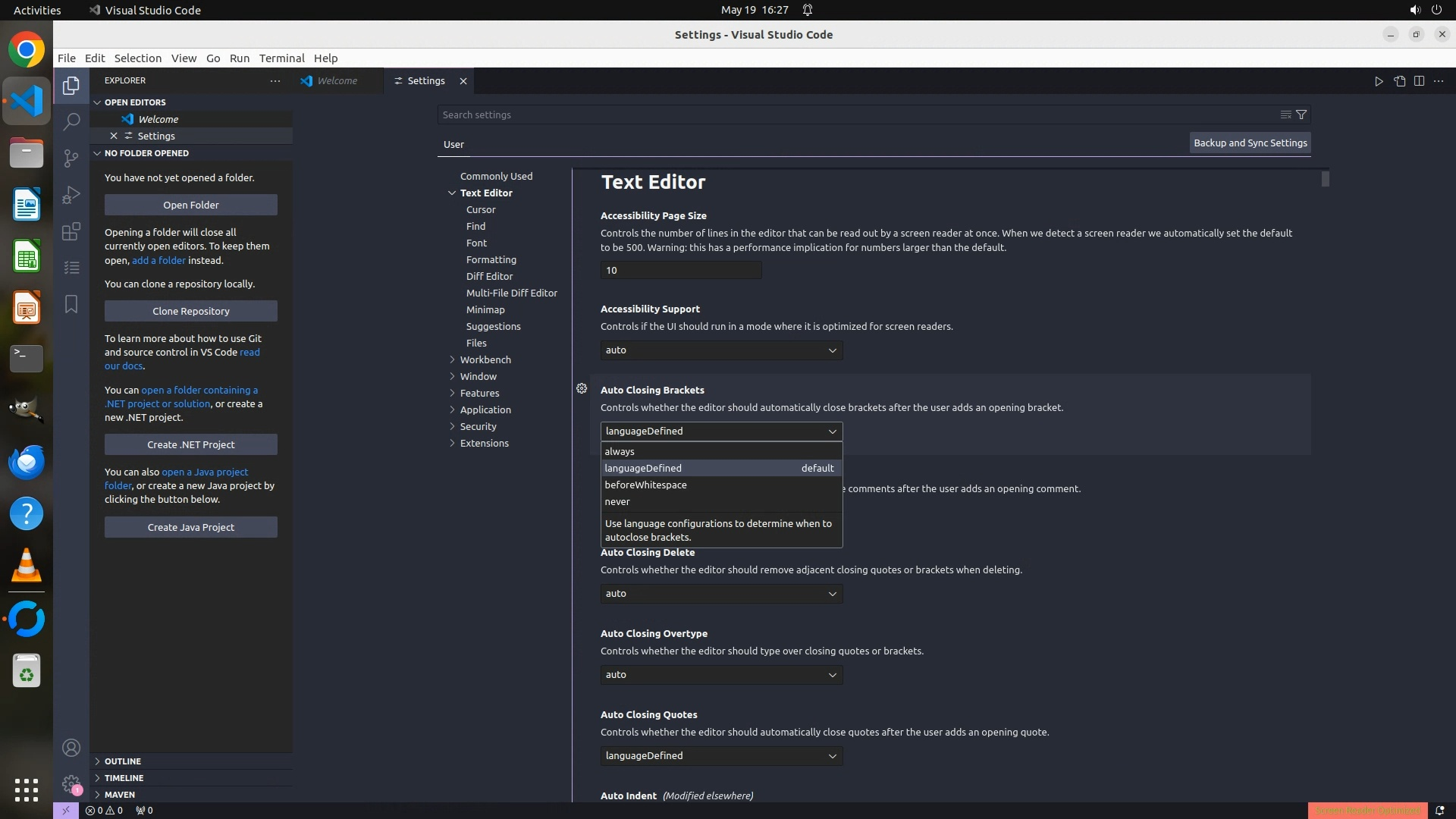Open the Manage gear icon

pos(71,784)
